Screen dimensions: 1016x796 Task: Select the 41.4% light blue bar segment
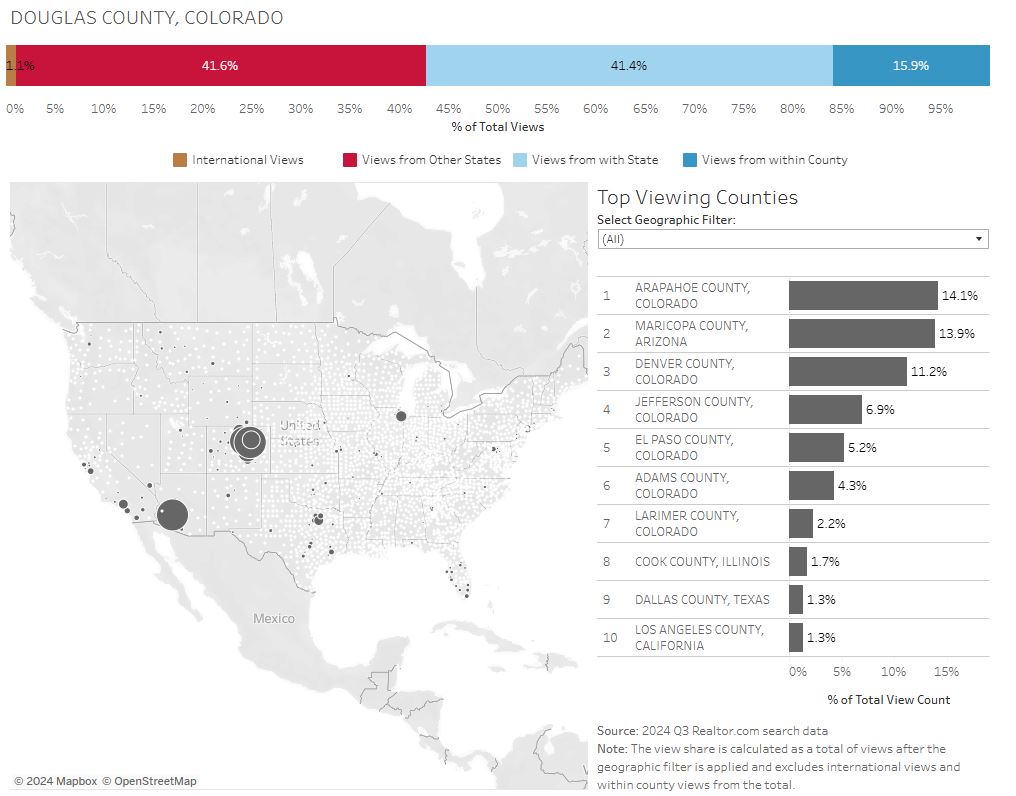629,65
